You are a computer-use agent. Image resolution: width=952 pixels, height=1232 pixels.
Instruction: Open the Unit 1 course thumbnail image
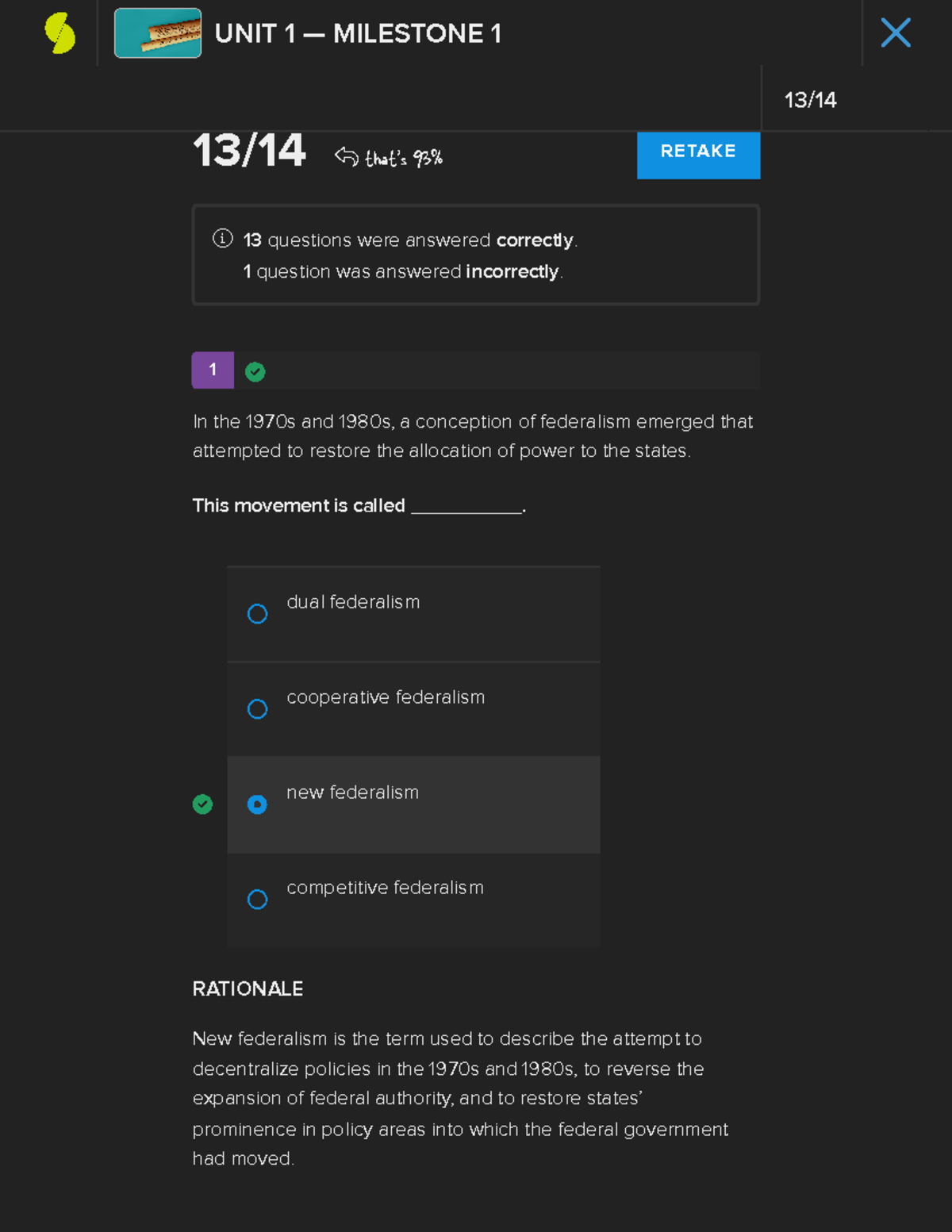(158, 33)
